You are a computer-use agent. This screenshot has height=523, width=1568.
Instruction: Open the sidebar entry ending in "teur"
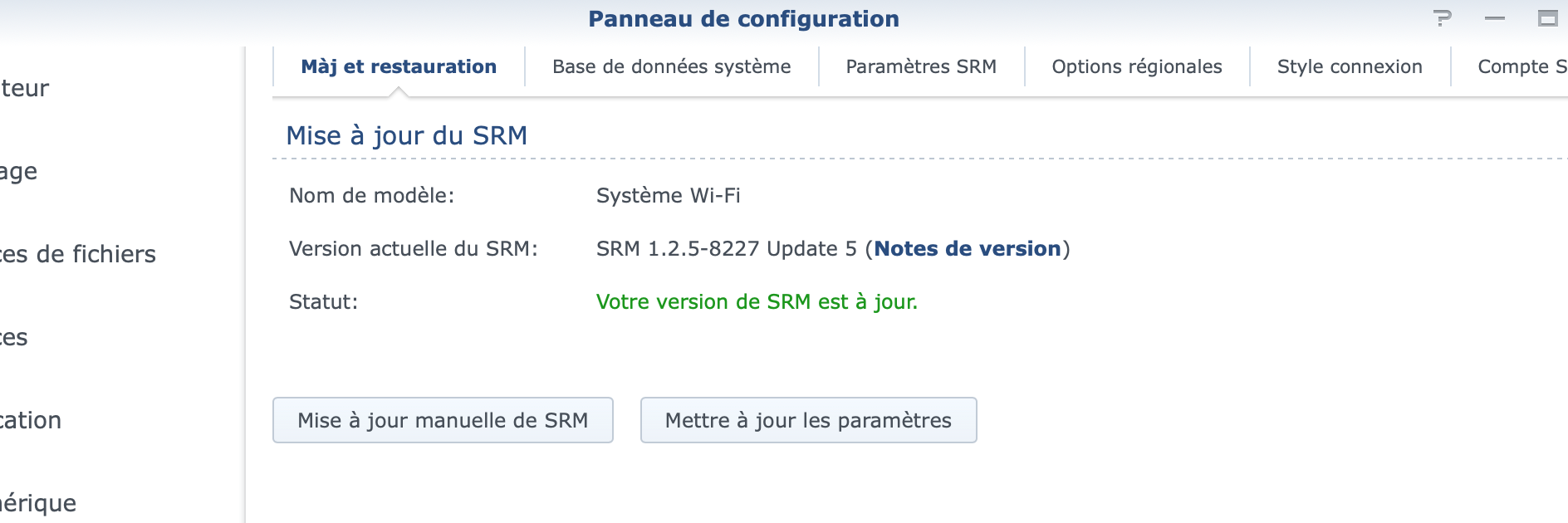coord(25,88)
